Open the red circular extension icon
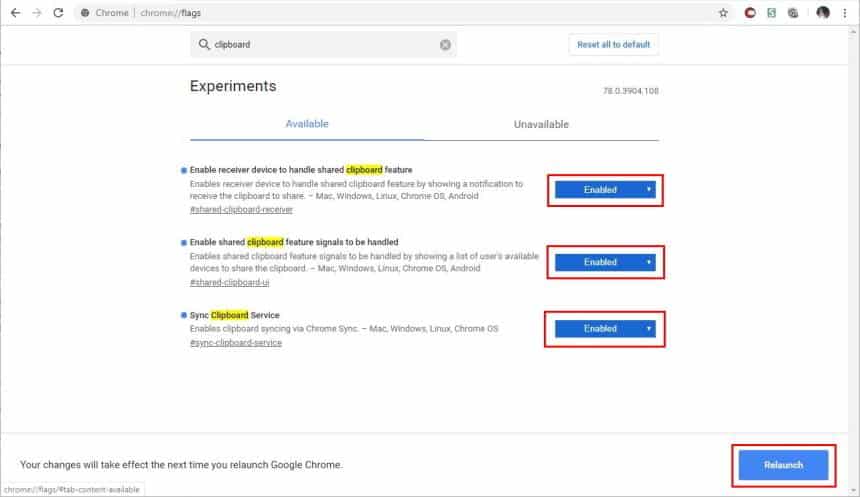Screen dimensions: 860x497 [x=750, y=13]
